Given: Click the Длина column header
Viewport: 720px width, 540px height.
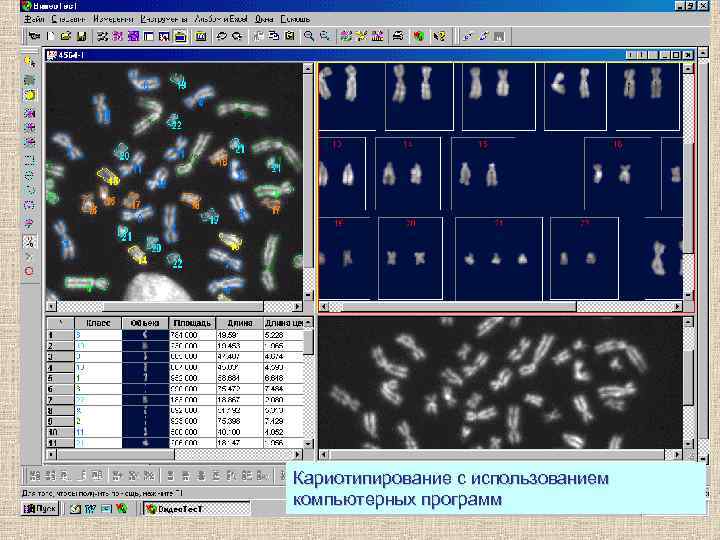Looking at the screenshot, I should tap(239, 323).
